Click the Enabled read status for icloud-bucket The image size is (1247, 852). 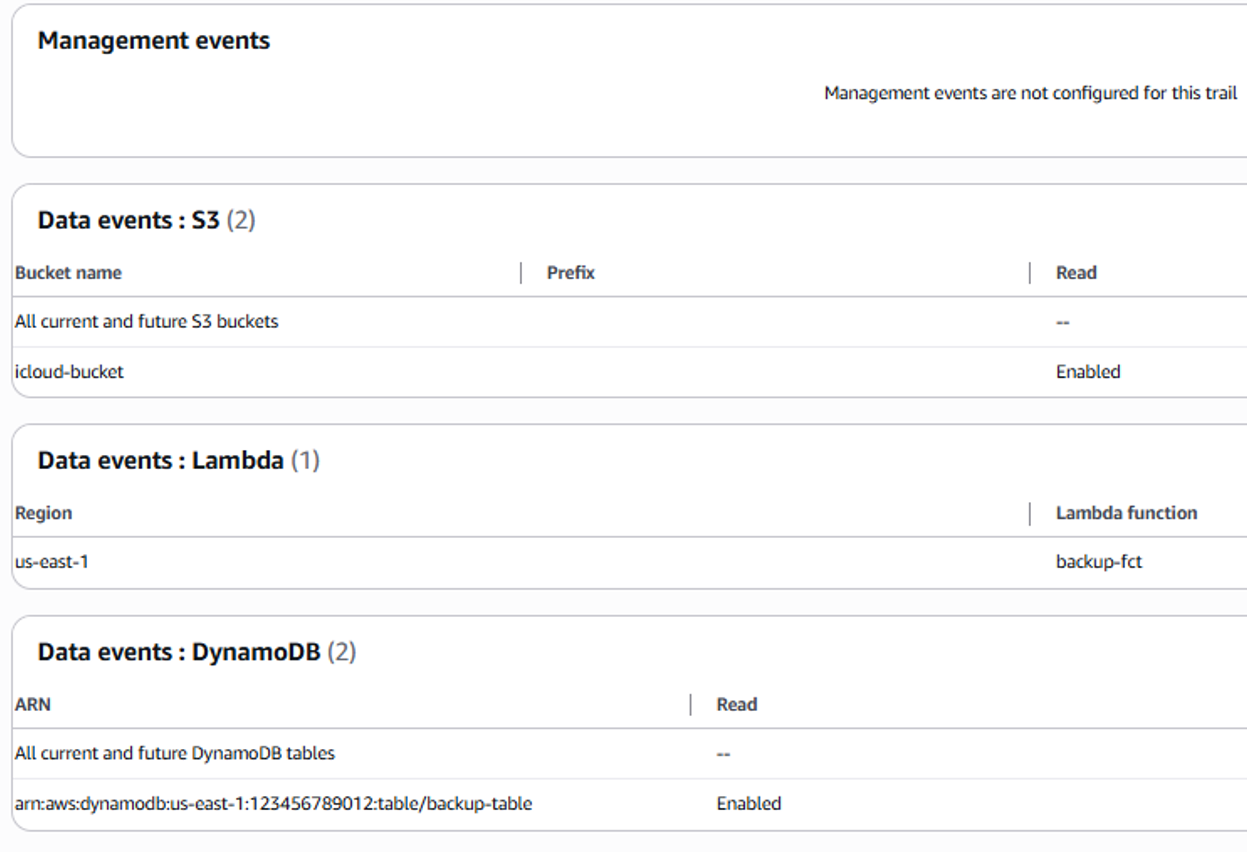click(1088, 372)
